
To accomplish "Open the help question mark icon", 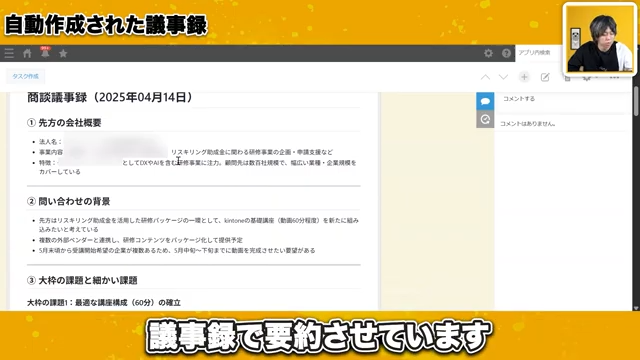I will click(x=506, y=53).
